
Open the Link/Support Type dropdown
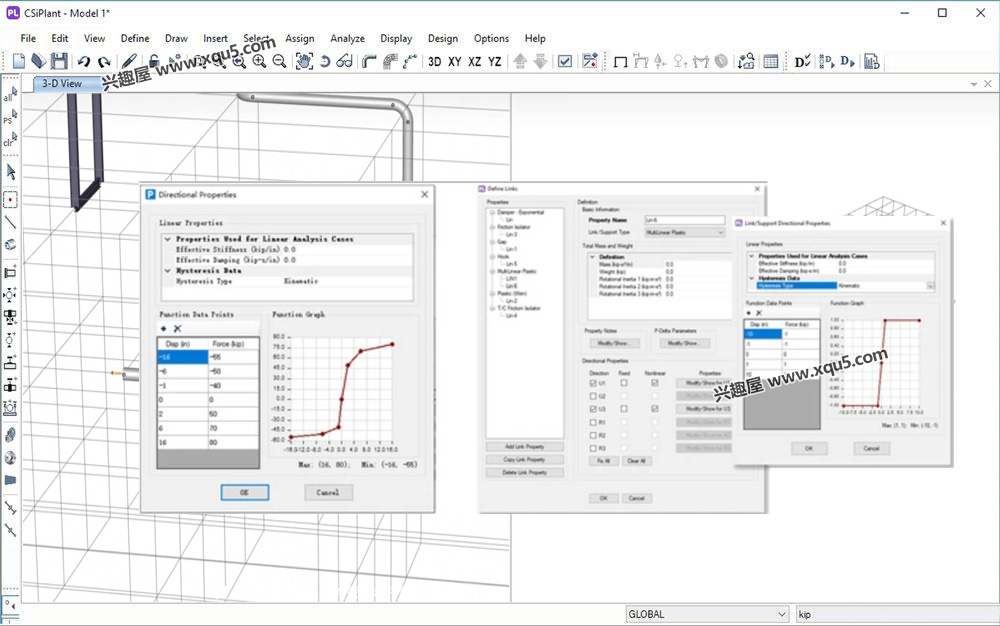[x=684, y=233]
